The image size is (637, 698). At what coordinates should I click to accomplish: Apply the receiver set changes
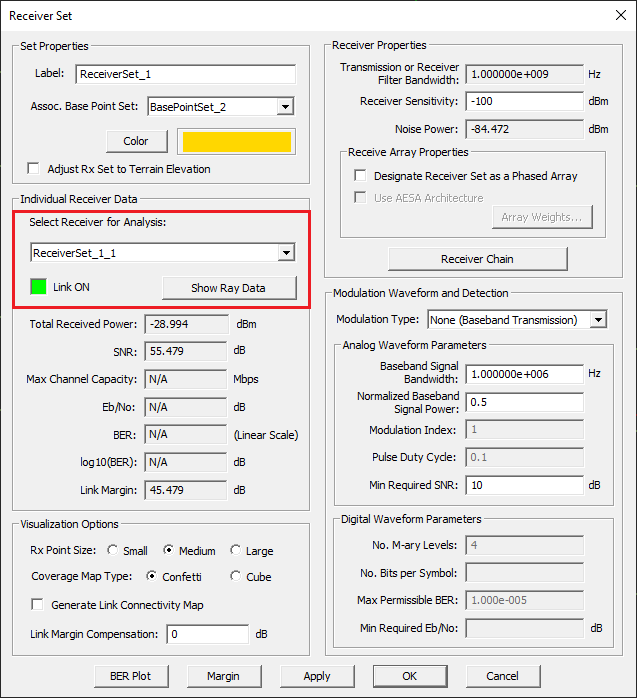click(x=317, y=676)
